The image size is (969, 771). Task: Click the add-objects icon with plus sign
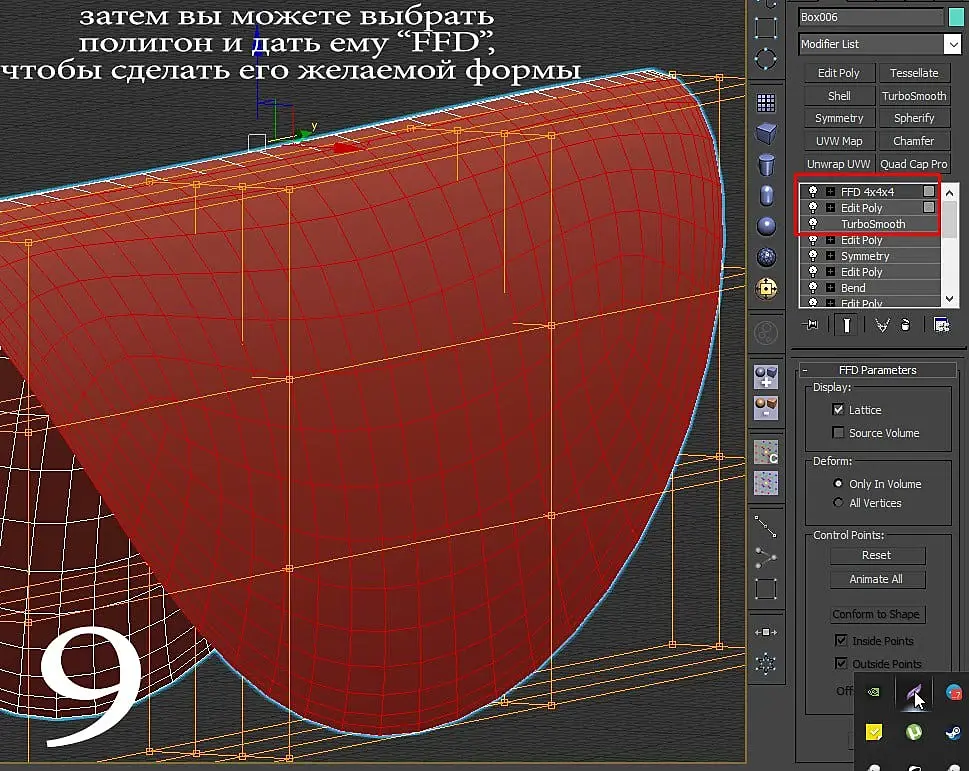click(766, 377)
